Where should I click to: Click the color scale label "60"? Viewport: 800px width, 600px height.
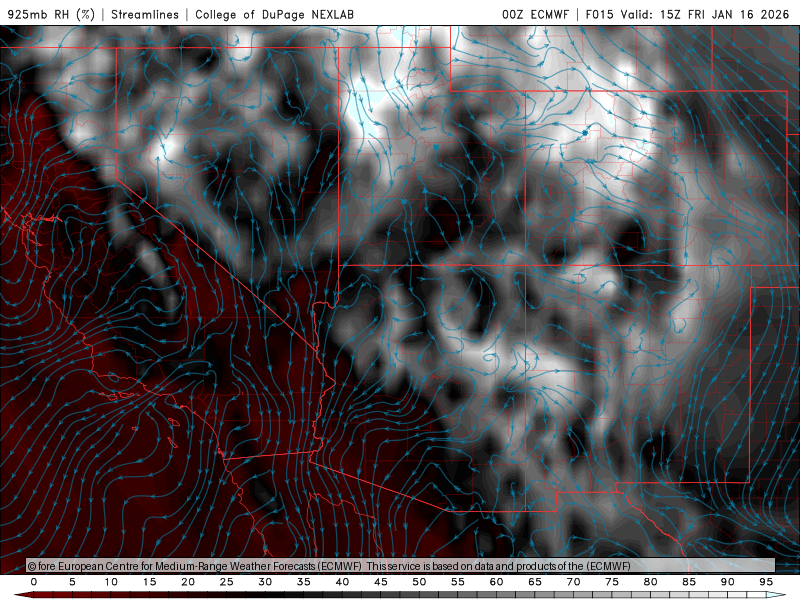496,582
